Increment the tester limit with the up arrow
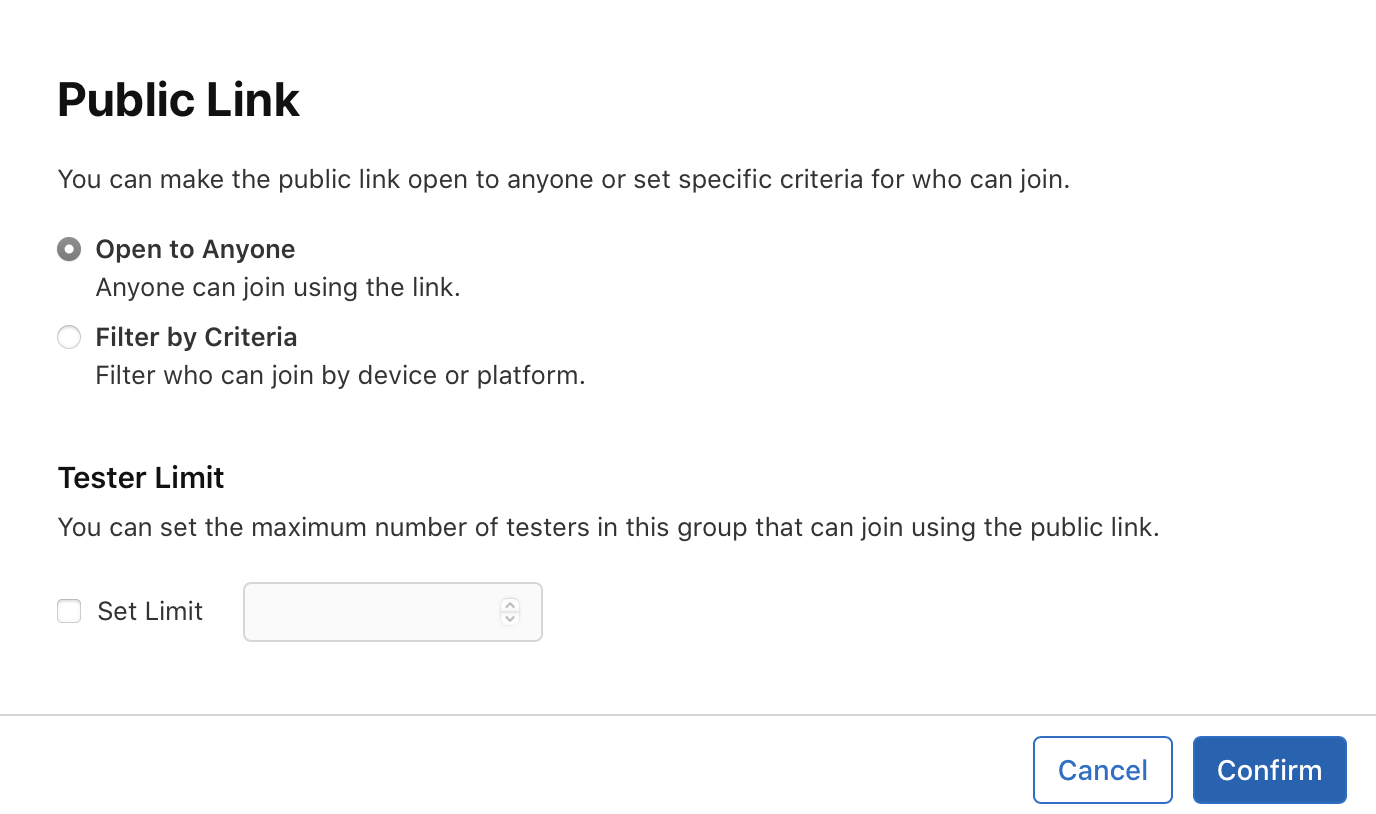This screenshot has height=814, width=1376. click(x=509, y=605)
